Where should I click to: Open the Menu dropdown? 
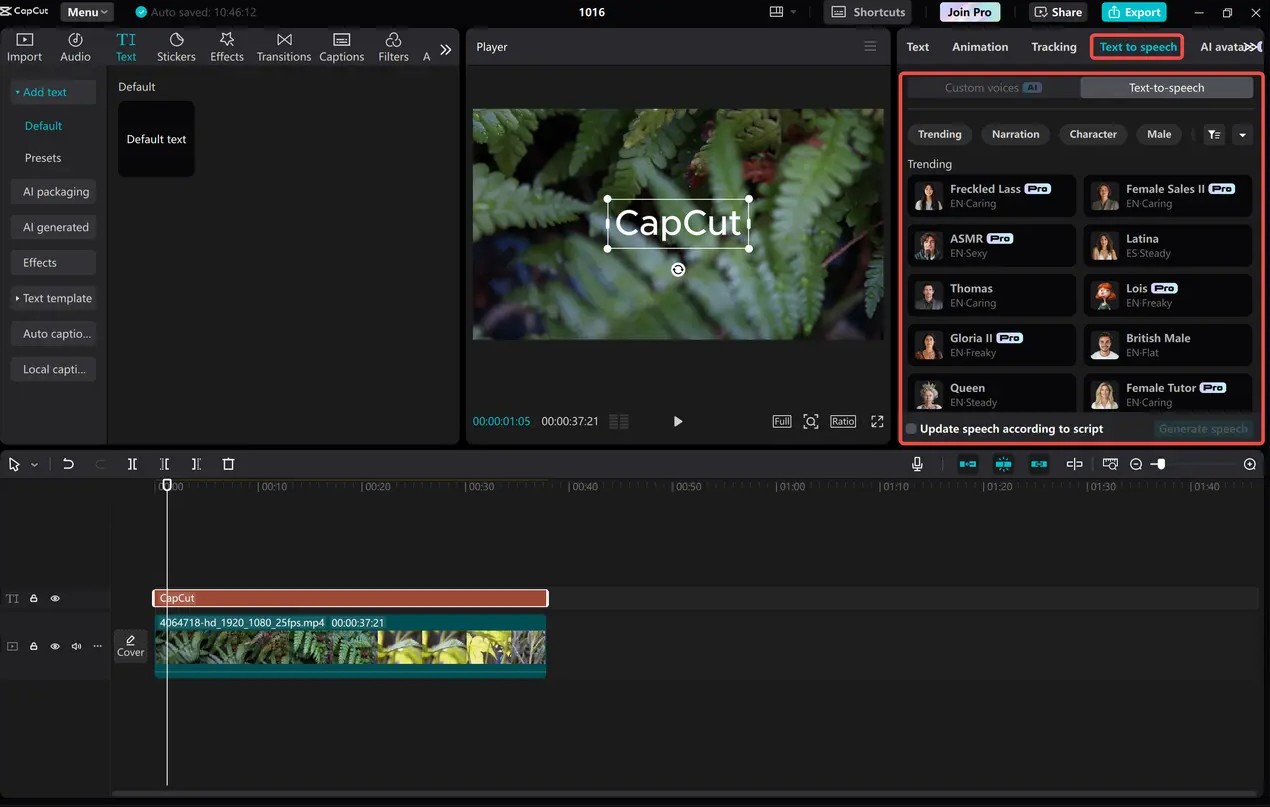click(x=88, y=12)
